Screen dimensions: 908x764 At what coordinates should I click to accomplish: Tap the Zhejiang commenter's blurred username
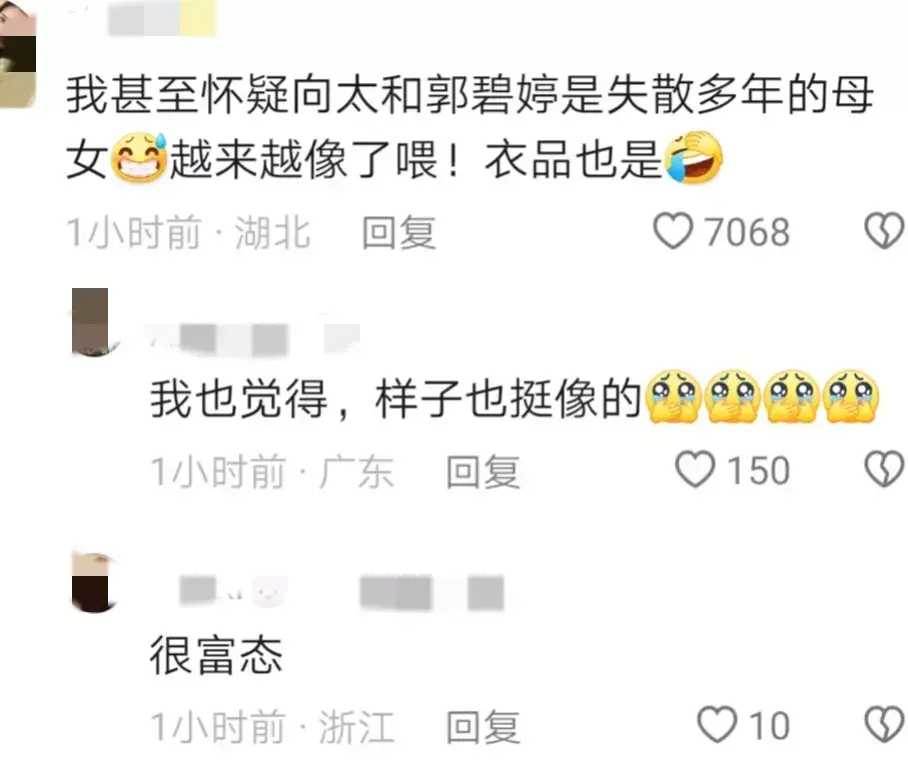coord(342,593)
